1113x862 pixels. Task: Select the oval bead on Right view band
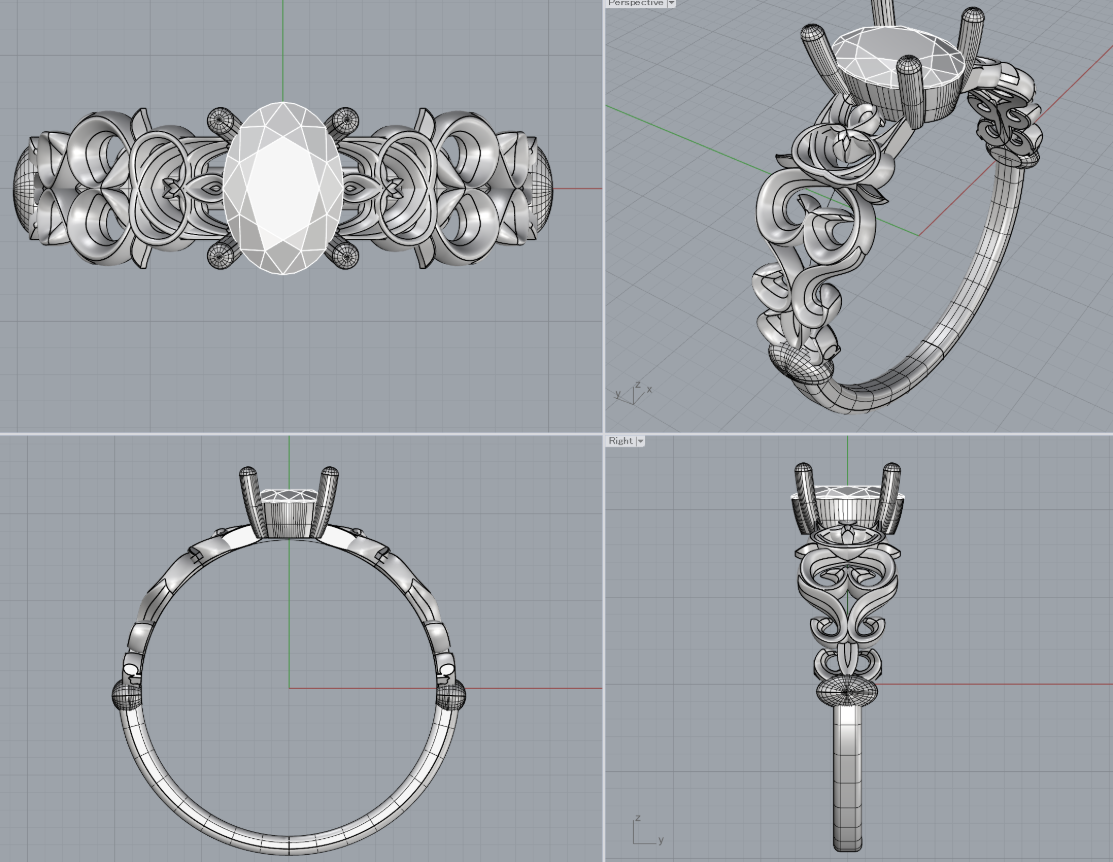coord(847,690)
